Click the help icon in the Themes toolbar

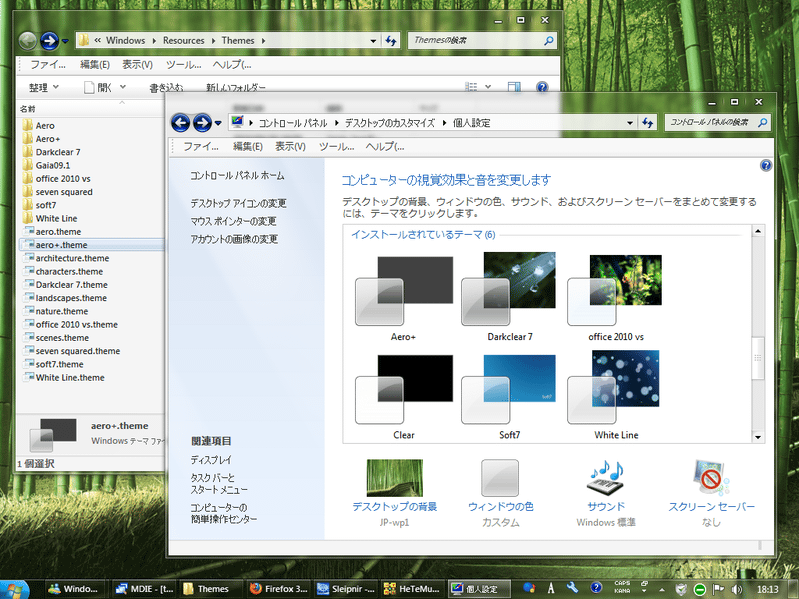click(542, 87)
